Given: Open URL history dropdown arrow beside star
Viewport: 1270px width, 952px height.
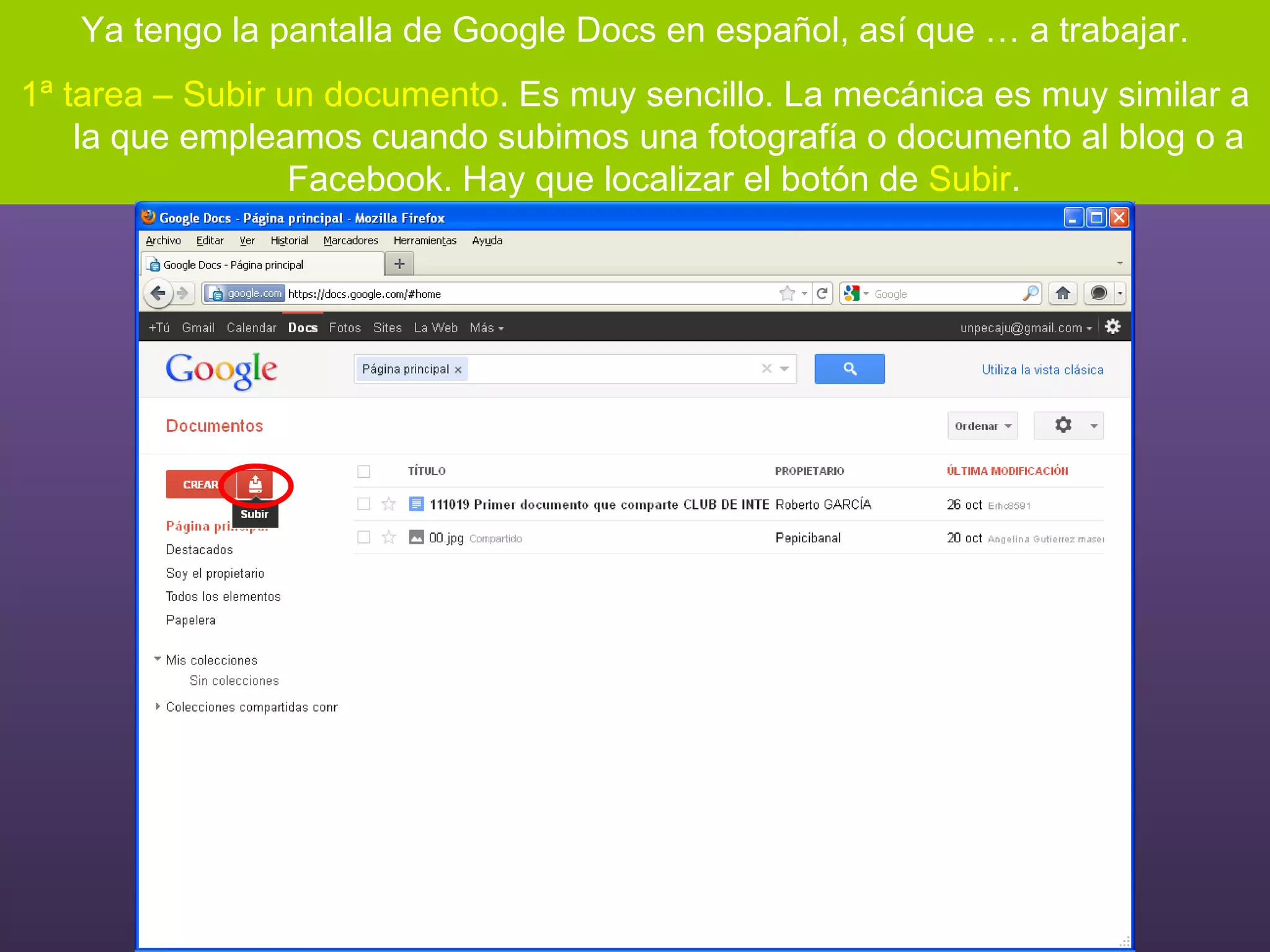Looking at the screenshot, I should coord(804,293).
